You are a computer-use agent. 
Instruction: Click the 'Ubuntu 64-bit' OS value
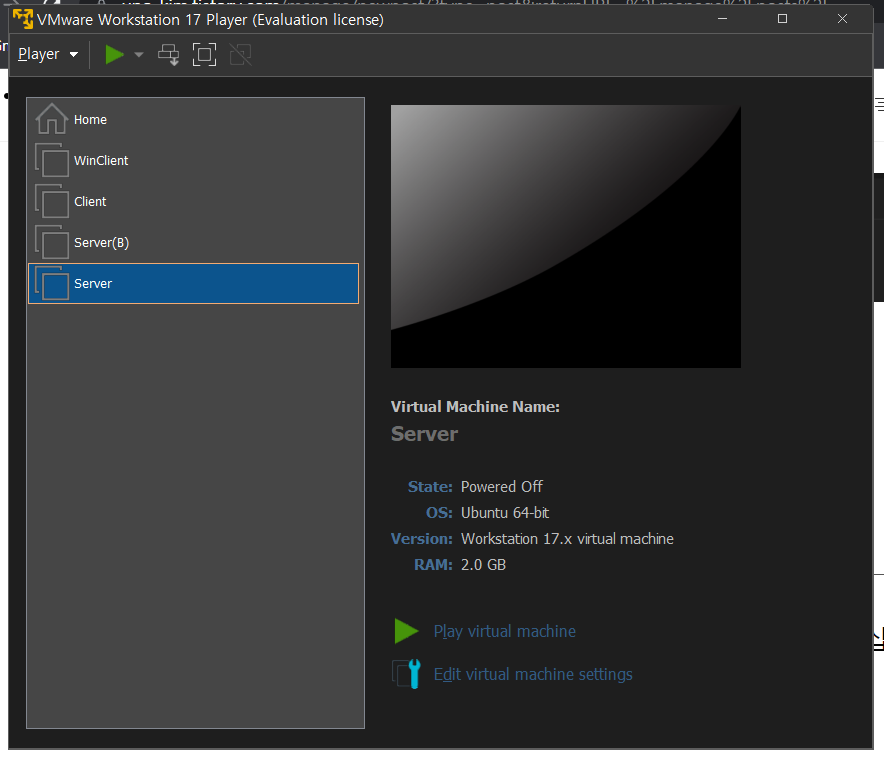(505, 512)
